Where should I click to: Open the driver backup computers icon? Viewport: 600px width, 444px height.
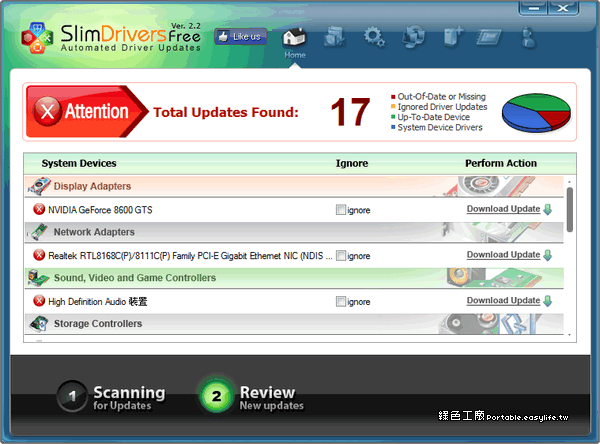(x=414, y=36)
